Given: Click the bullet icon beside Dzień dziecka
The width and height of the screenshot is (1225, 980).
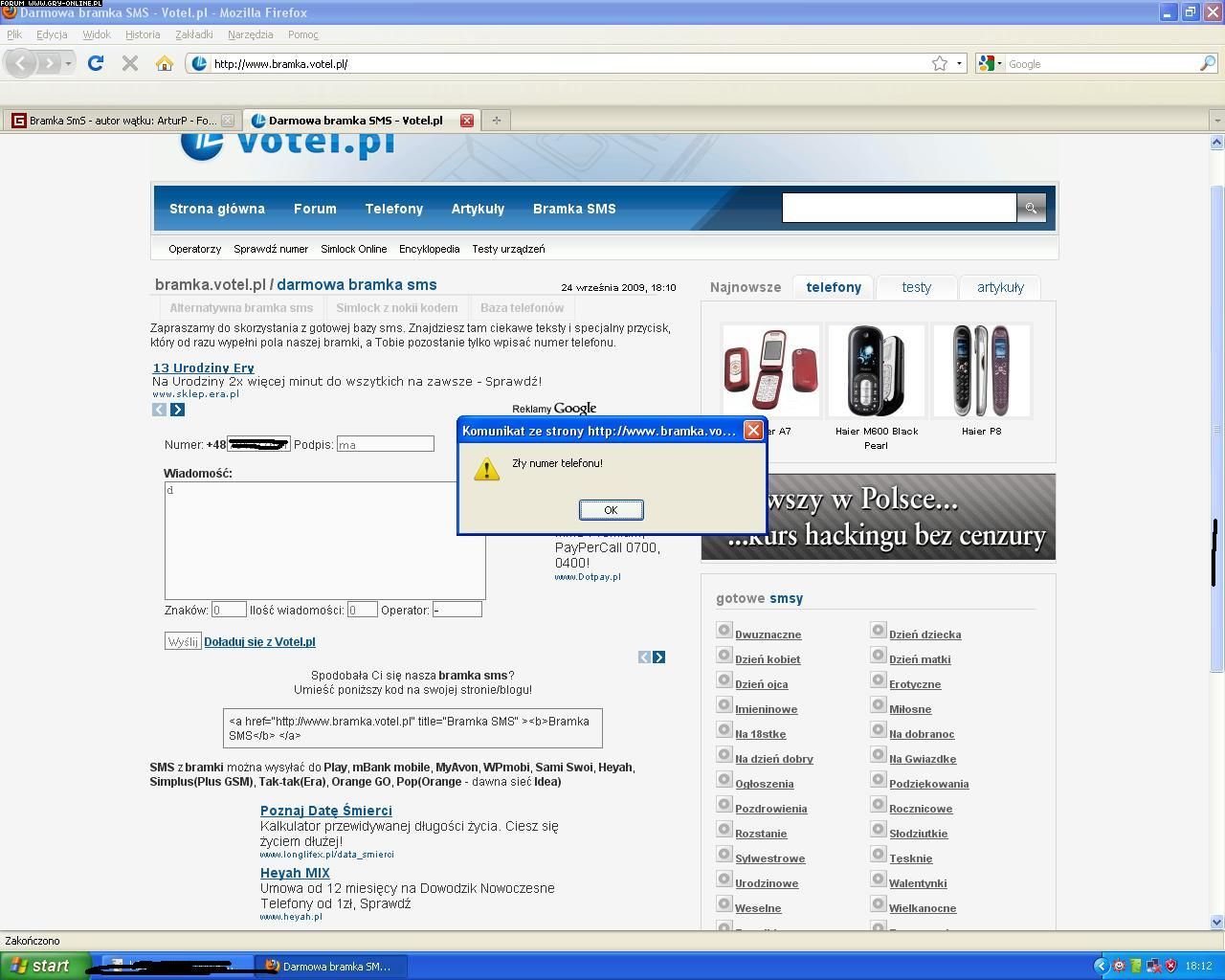Looking at the screenshot, I should [879, 631].
